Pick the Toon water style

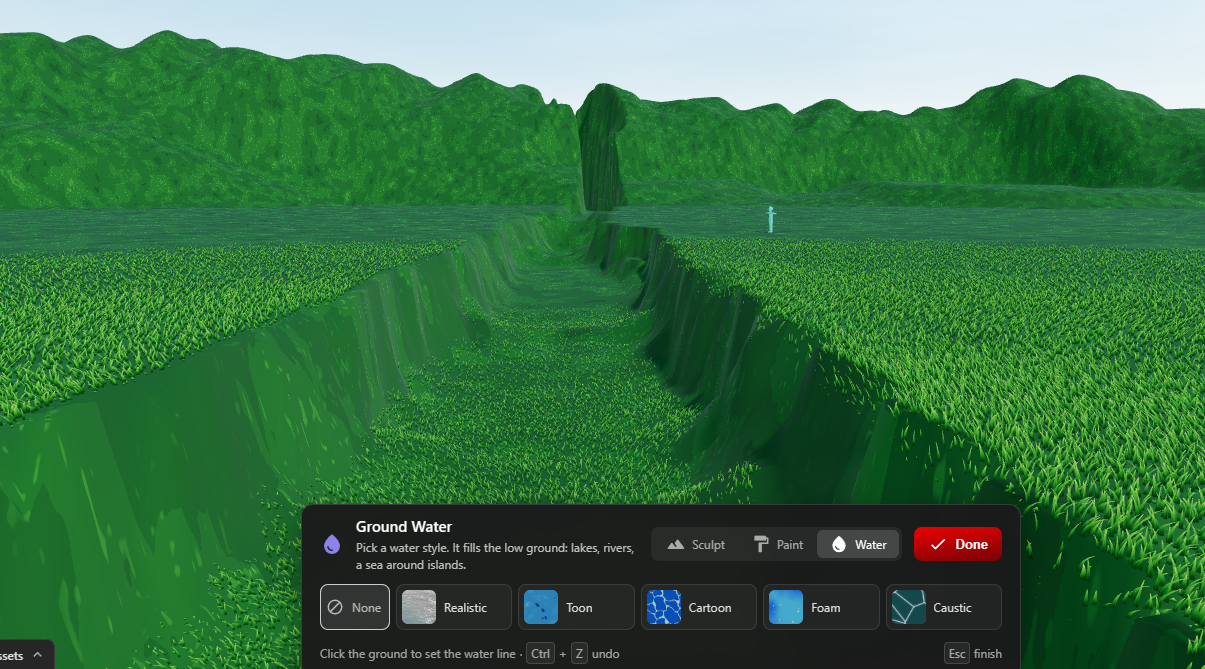(576, 607)
